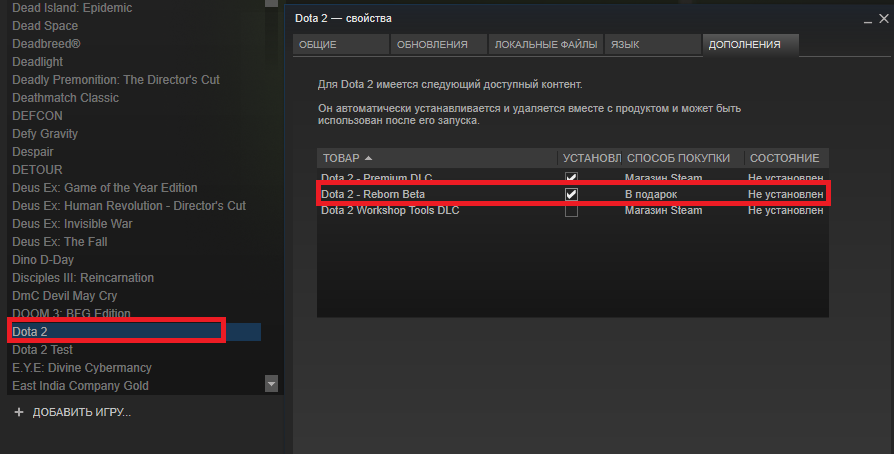Click the library list scroll-down arrow

tap(271, 384)
